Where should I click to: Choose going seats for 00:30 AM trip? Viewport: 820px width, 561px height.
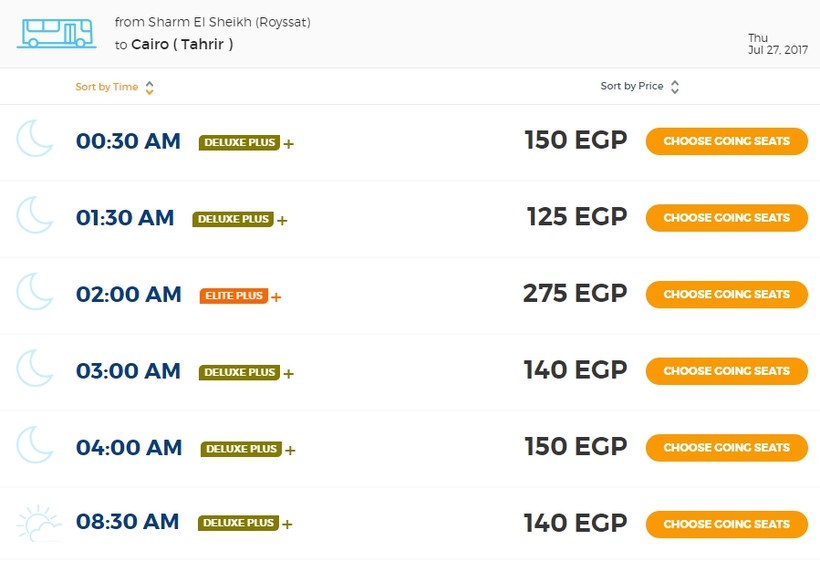[726, 141]
